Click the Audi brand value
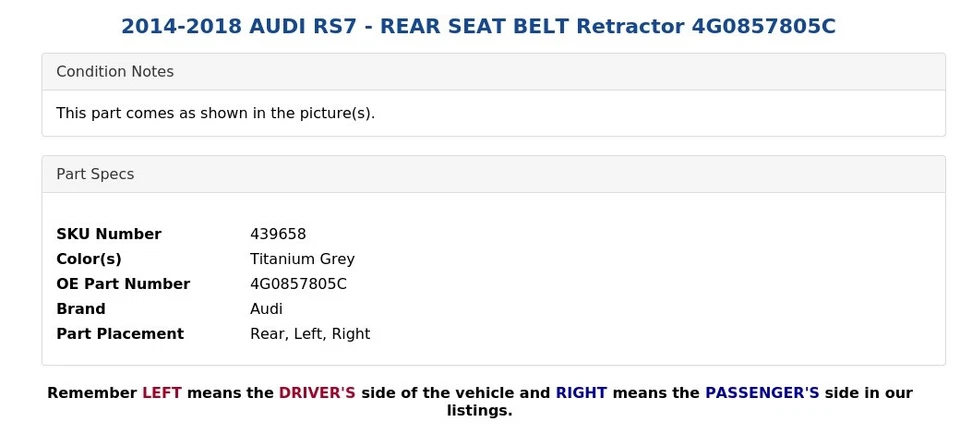 266,309
